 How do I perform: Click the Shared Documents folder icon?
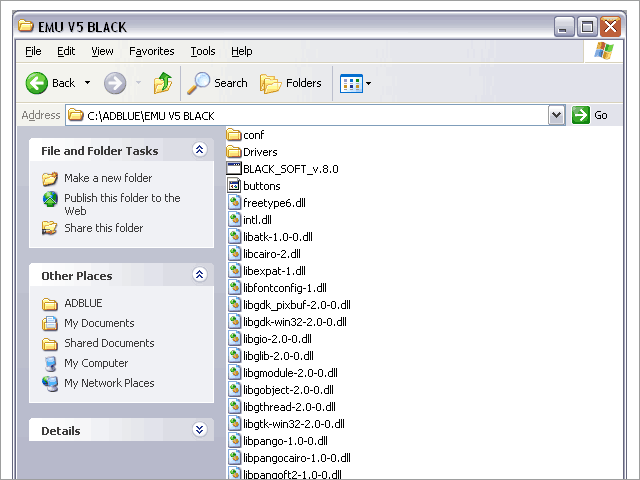50,344
